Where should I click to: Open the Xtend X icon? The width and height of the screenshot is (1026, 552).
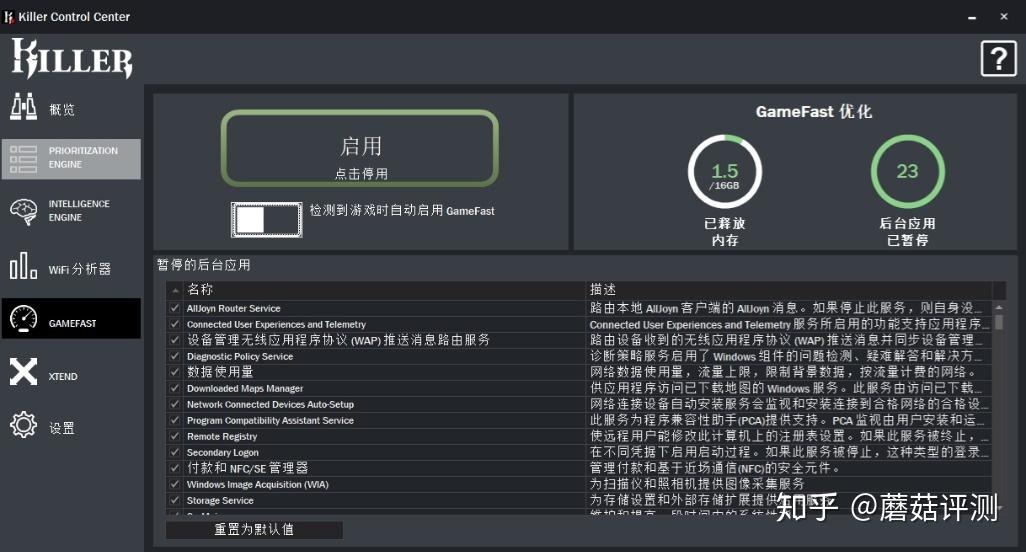[x=24, y=372]
